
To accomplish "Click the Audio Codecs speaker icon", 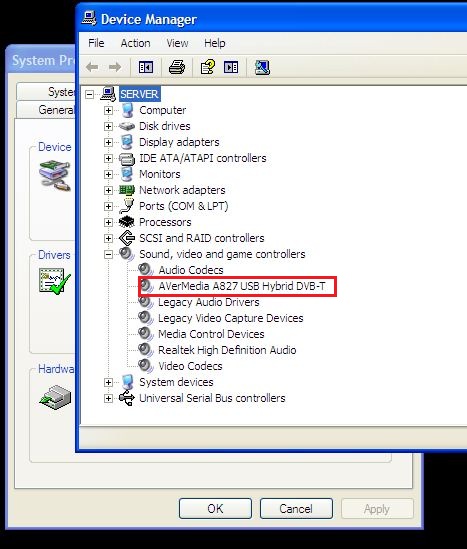I will (146, 270).
